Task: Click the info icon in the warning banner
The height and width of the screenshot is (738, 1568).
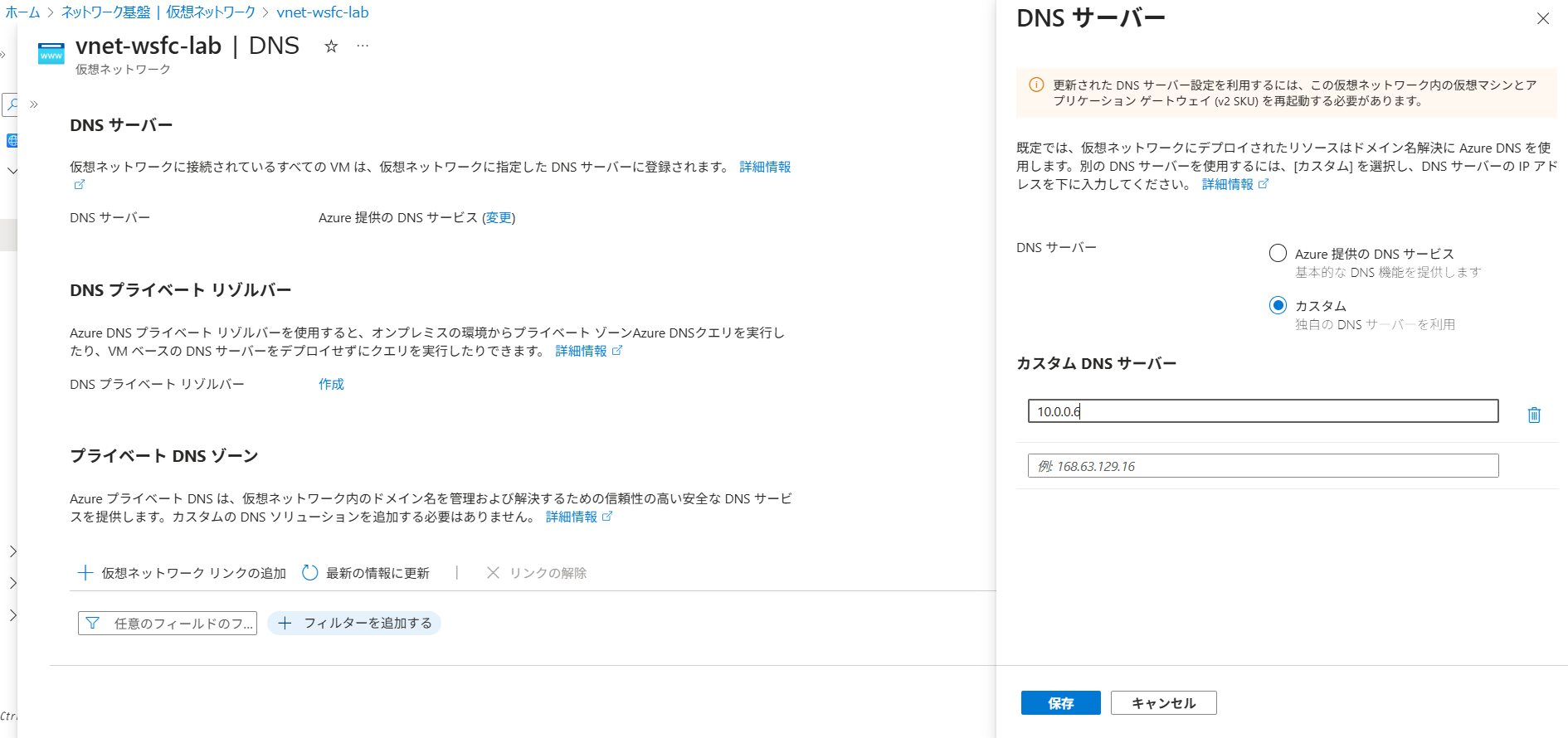Action: [x=1036, y=85]
